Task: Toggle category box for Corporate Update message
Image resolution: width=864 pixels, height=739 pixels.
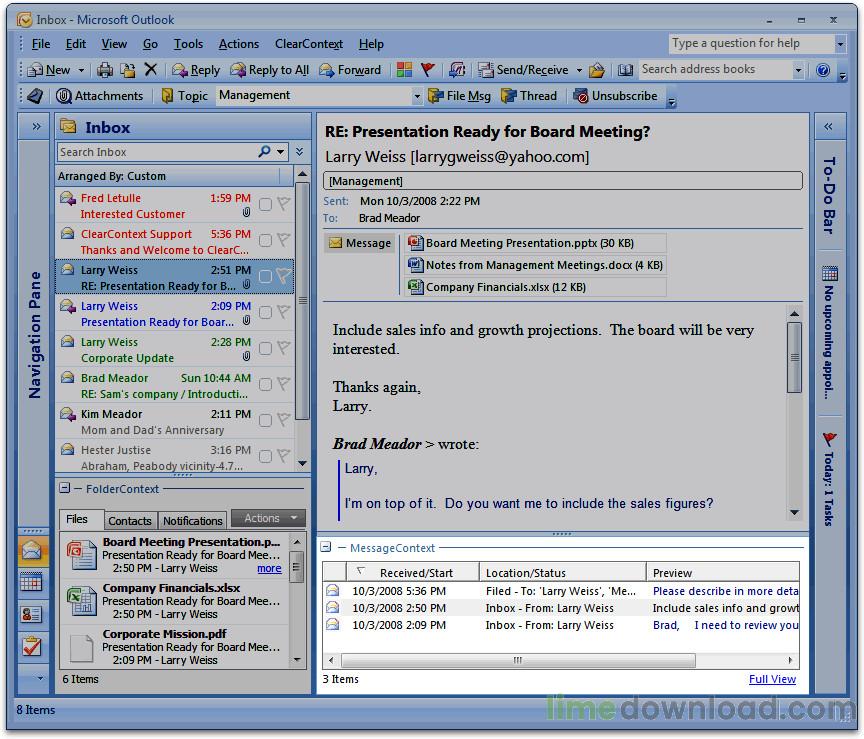Action: (x=265, y=348)
